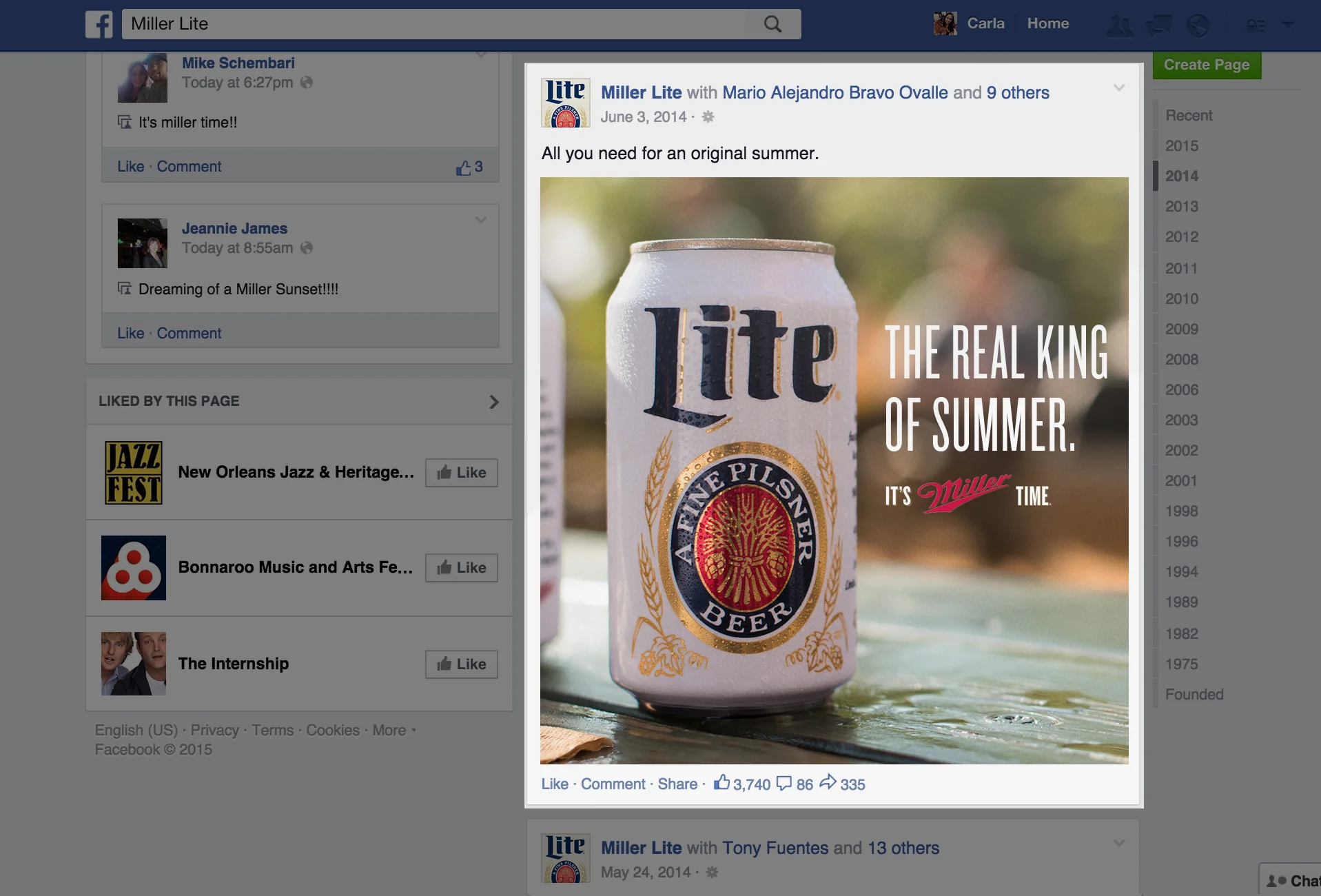This screenshot has height=896, width=1321.
Task: Open Mike Schembari's profile photo
Action: pyautogui.click(x=143, y=78)
